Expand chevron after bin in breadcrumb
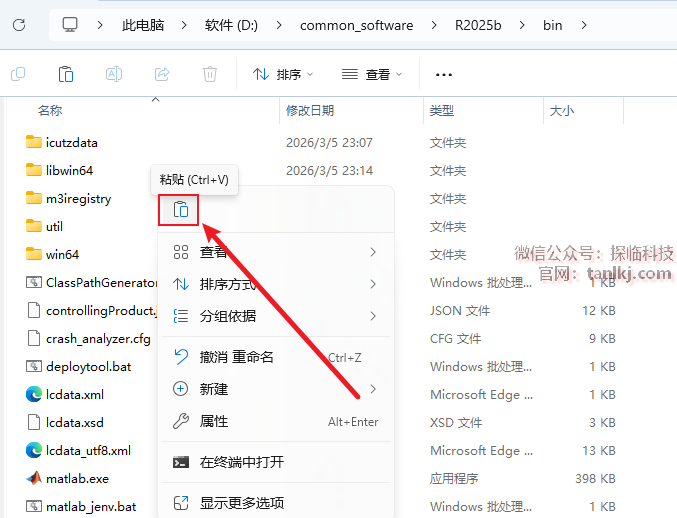Viewport: 677px width, 518px height. [584, 25]
